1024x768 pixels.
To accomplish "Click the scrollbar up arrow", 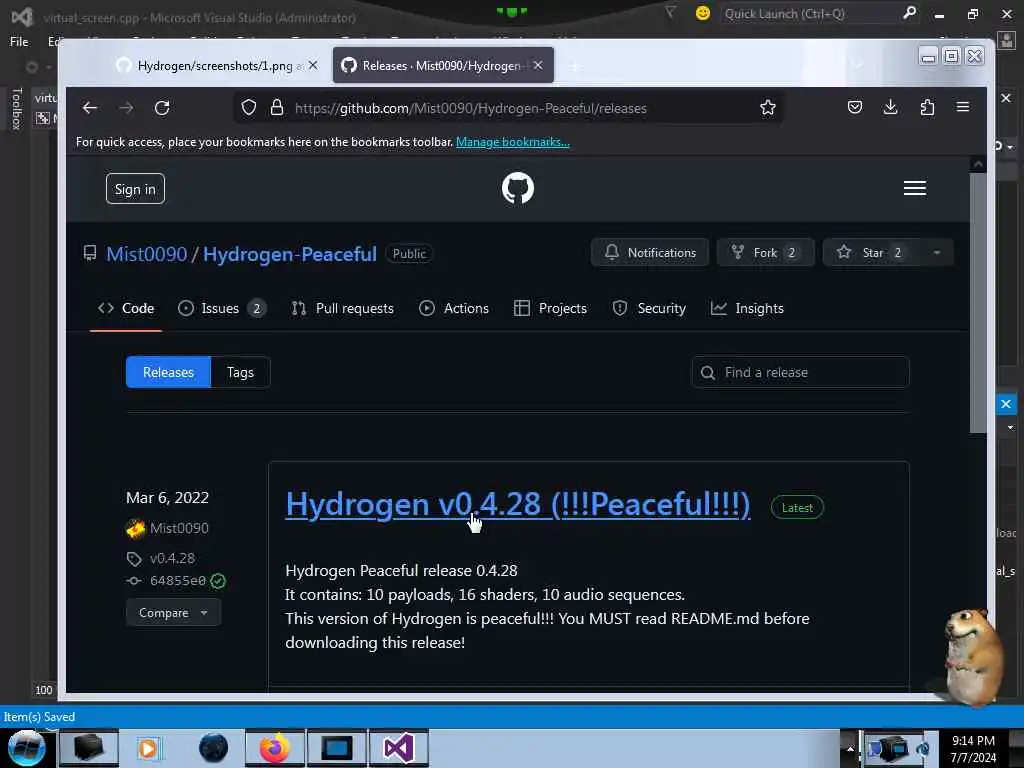I will [x=978, y=165].
